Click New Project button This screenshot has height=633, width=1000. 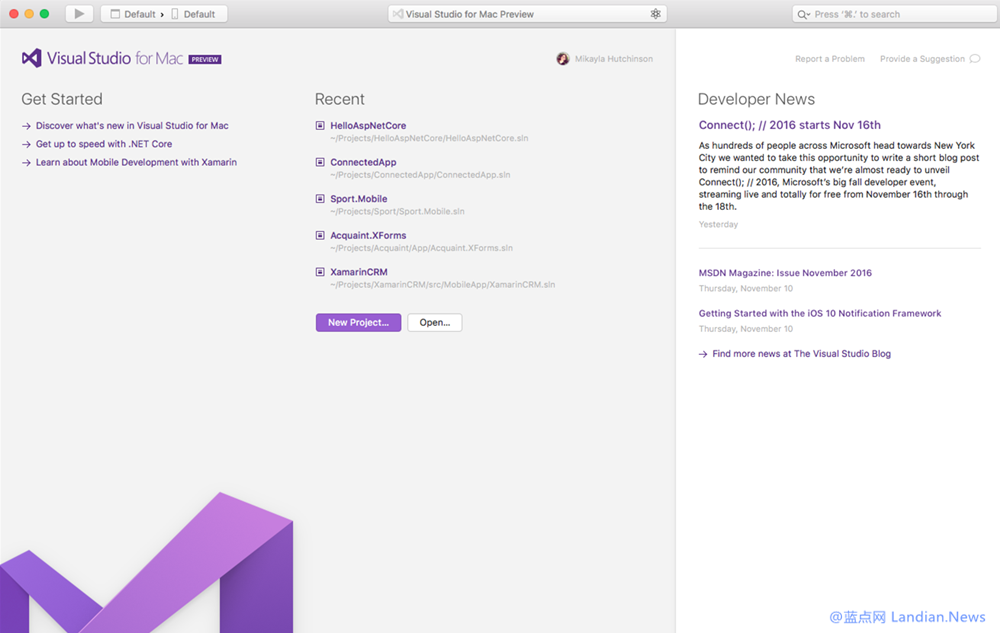point(357,322)
